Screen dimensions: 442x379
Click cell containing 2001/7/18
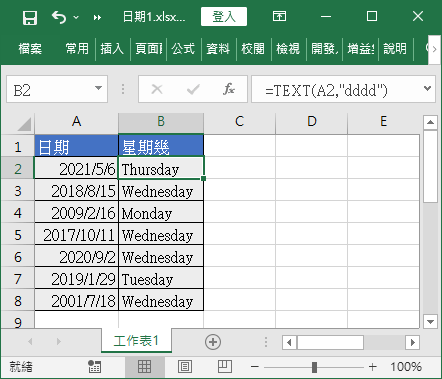tap(76, 300)
